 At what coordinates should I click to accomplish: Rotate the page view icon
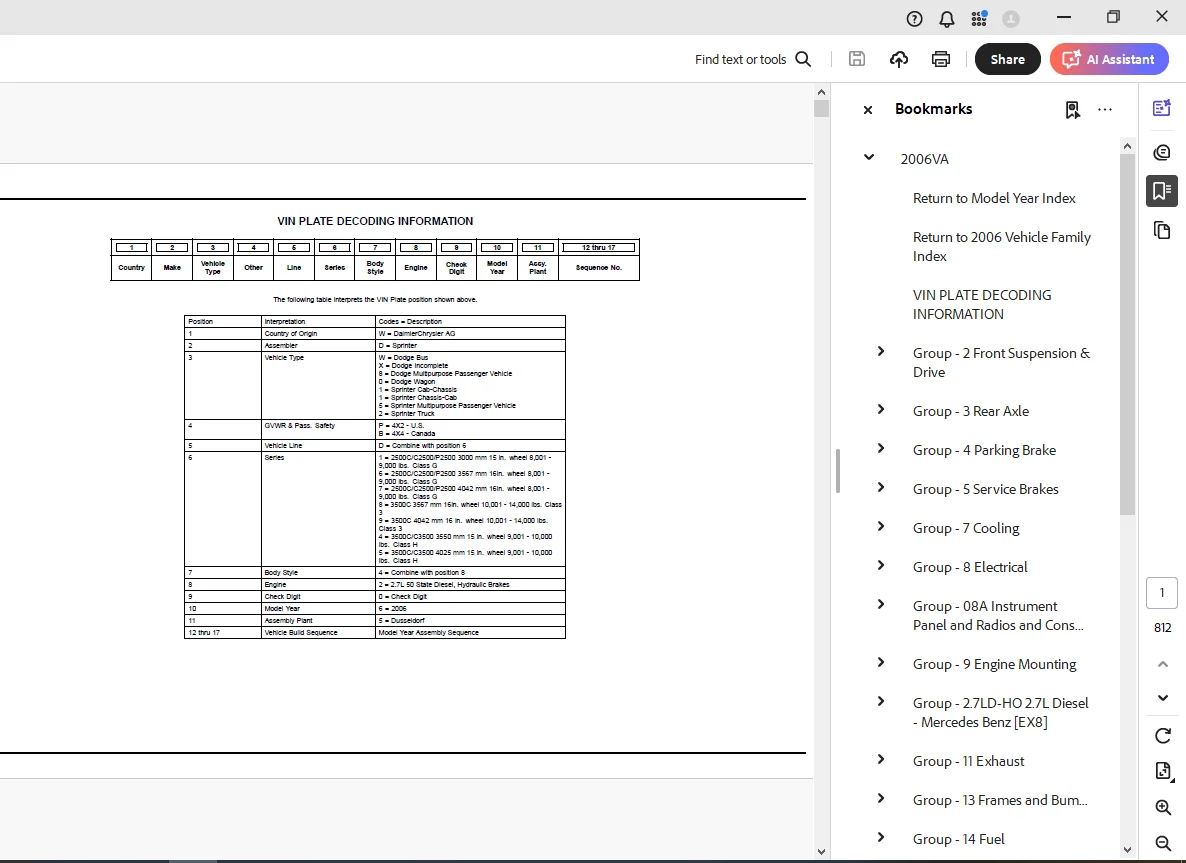(1163, 735)
